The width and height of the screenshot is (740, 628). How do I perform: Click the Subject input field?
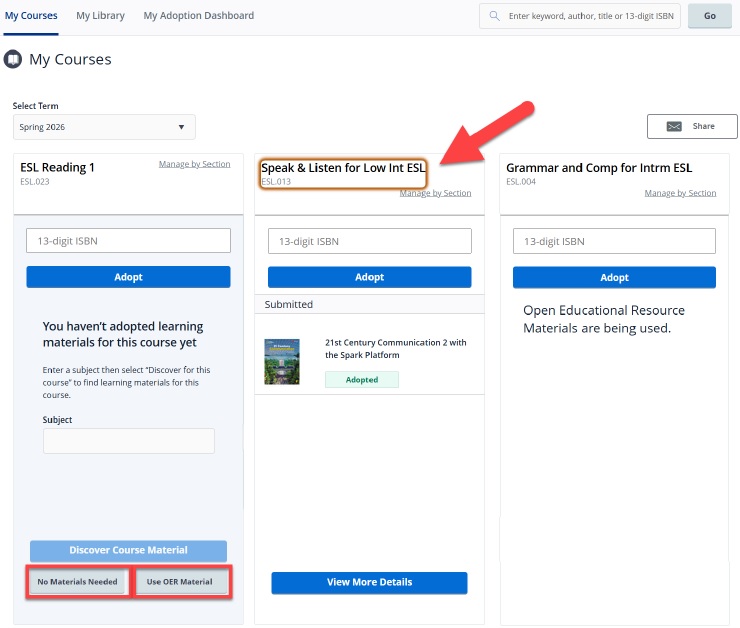coord(128,441)
